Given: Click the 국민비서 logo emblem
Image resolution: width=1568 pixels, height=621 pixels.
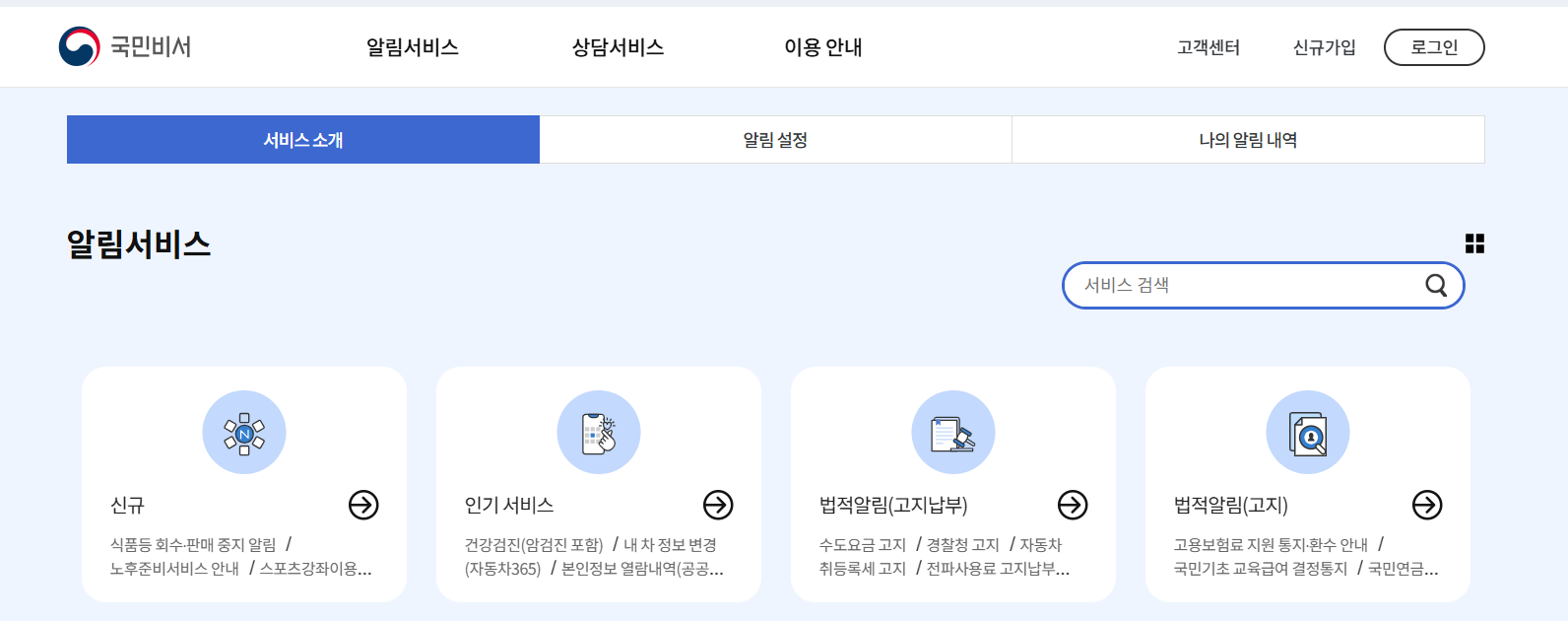Looking at the screenshot, I should [79, 46].
